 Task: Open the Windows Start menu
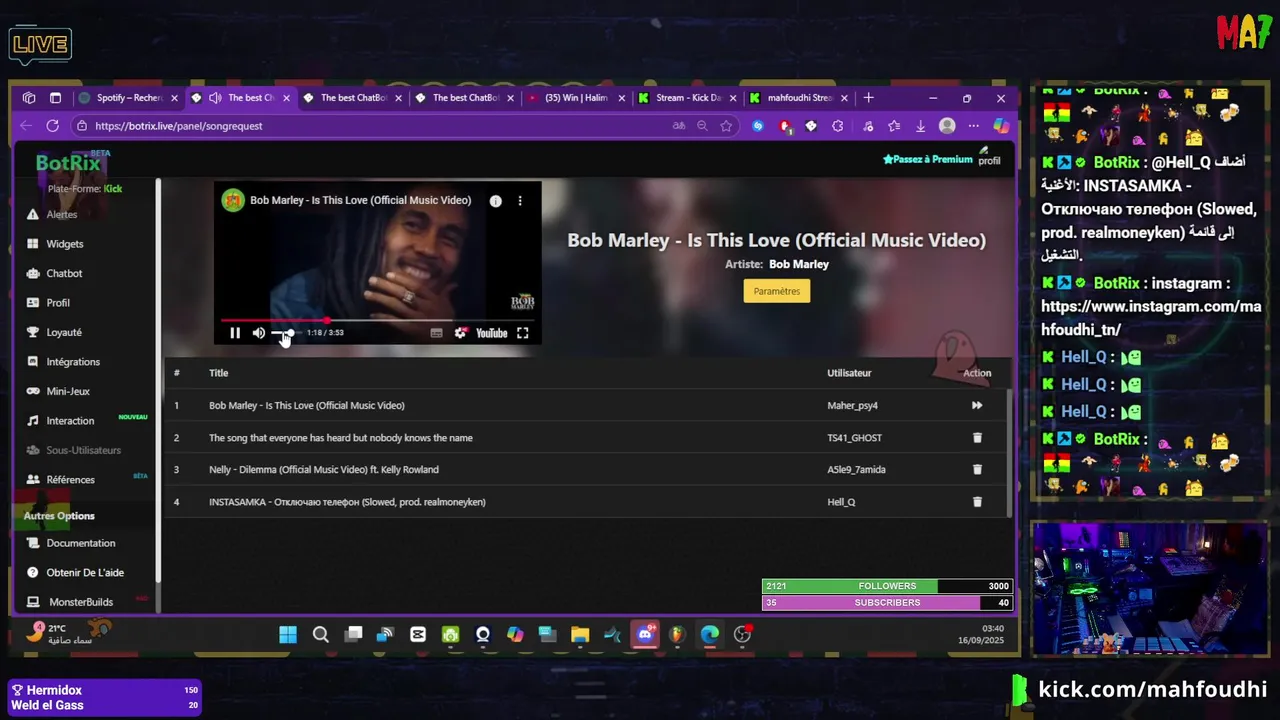[288, 634]
